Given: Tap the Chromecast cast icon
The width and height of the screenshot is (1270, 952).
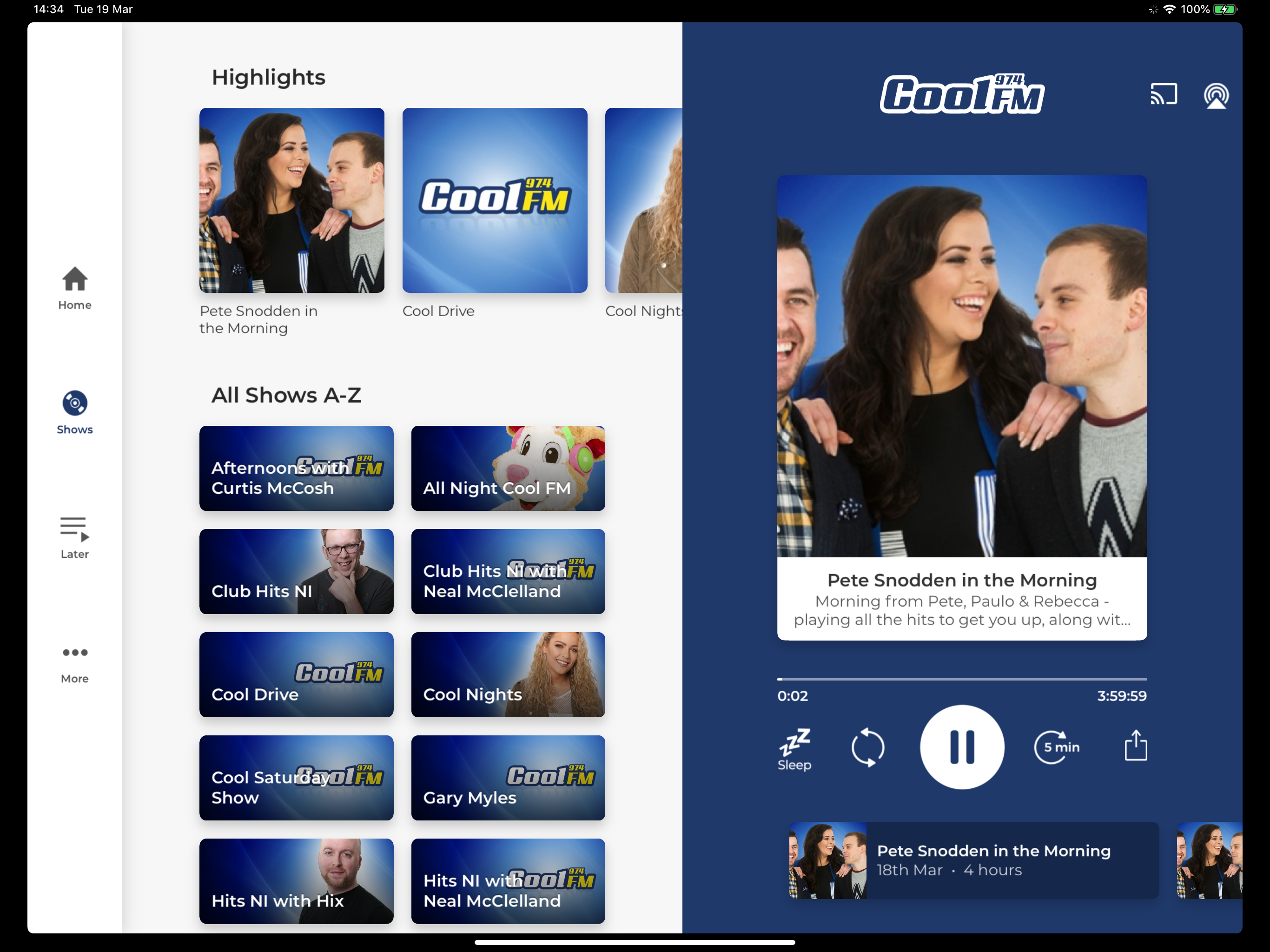Looking at the screenshot, I should click(x=1163, y=94).
